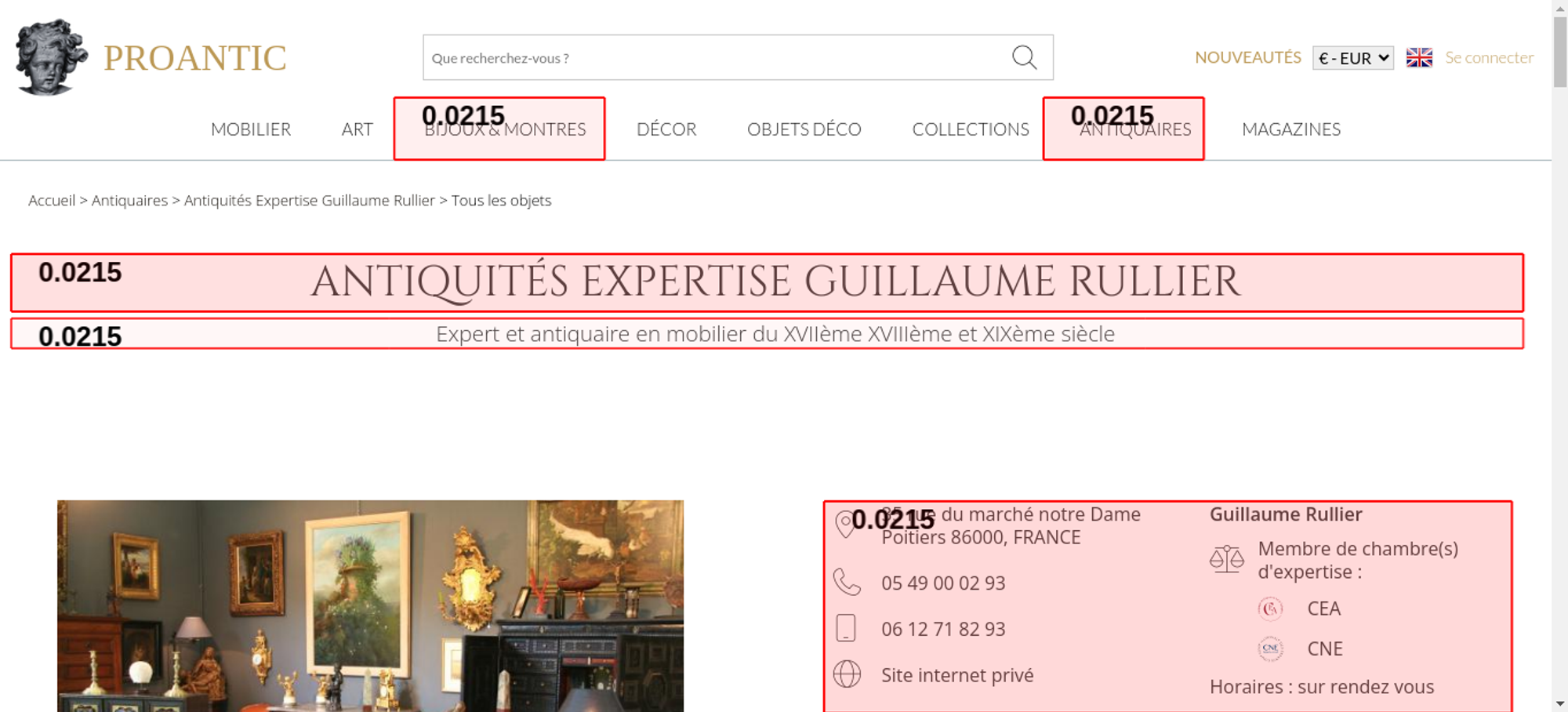Open the Bijoux & Montres menu
The width and height of the screenshot is (1568, 712).
[x=505, y=129]
